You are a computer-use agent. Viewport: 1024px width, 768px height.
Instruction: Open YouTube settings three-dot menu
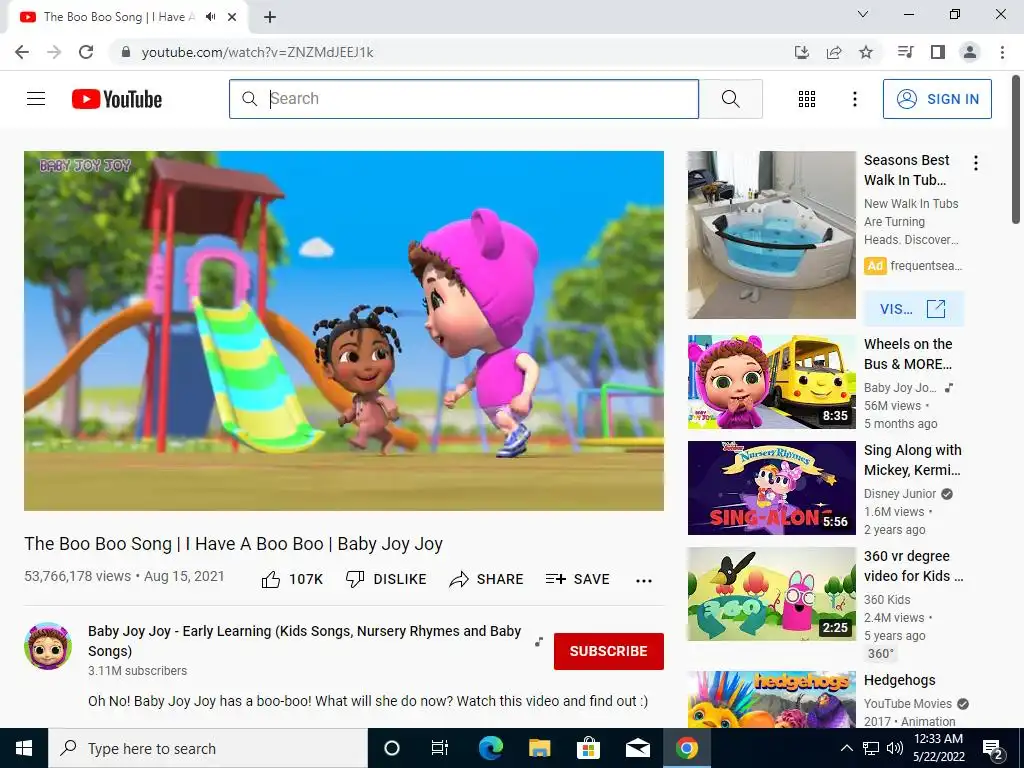854,99
